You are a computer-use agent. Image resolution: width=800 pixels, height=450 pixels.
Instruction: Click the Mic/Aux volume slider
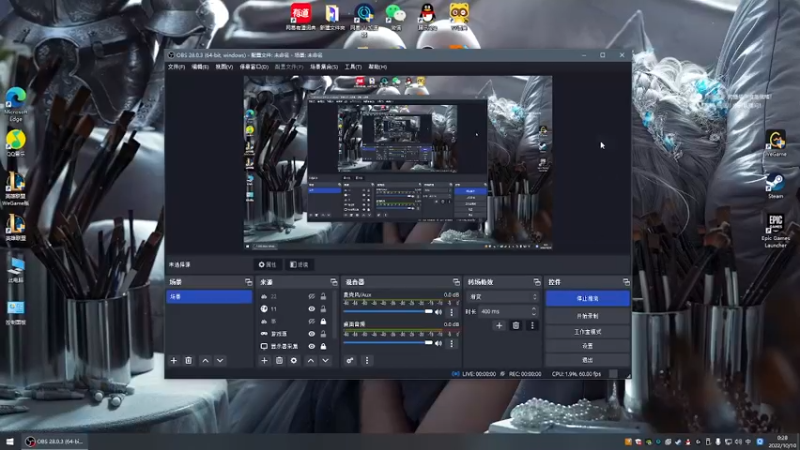pos(388,312)
